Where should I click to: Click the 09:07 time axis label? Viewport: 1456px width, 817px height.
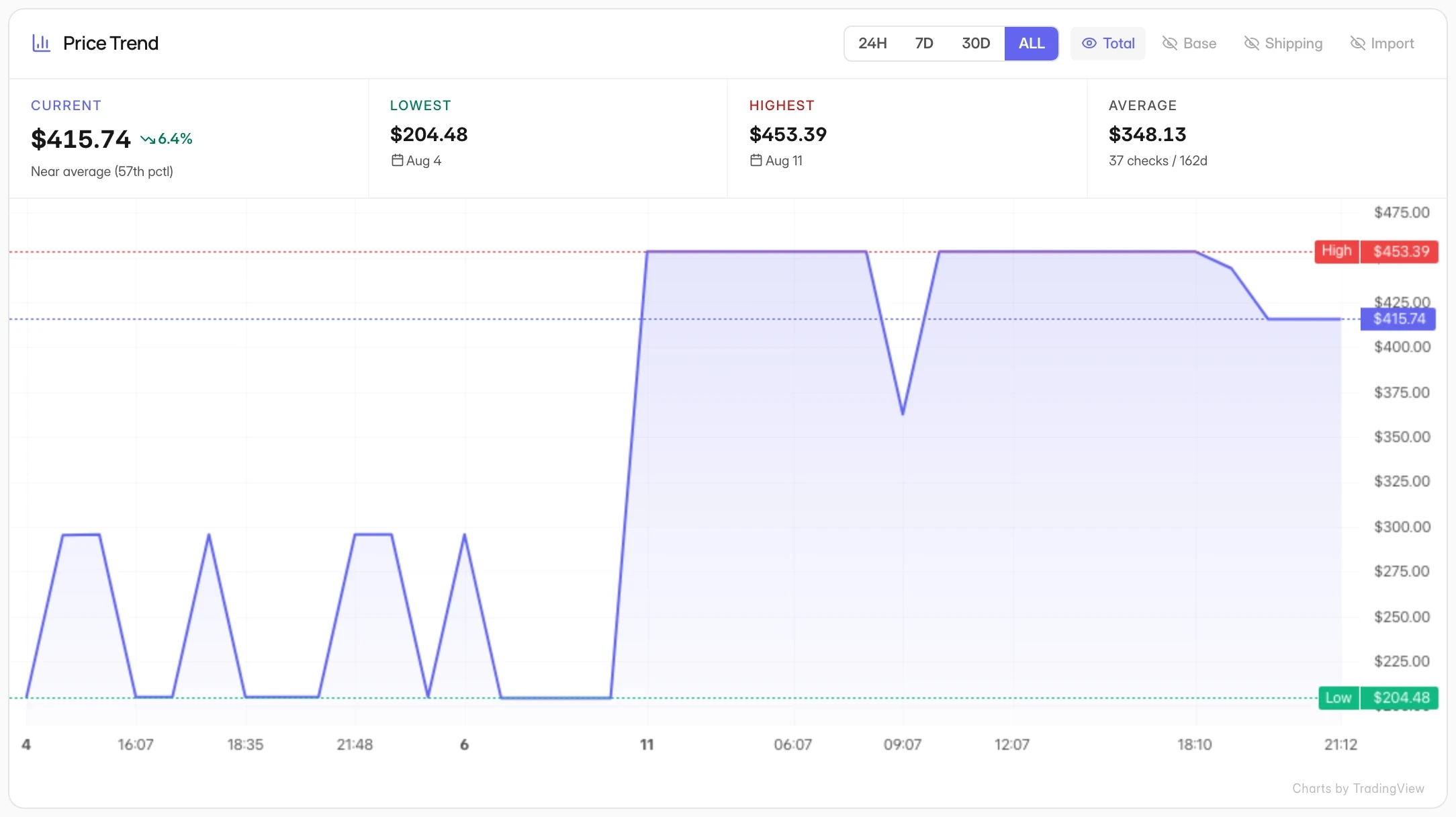(902, 744)
